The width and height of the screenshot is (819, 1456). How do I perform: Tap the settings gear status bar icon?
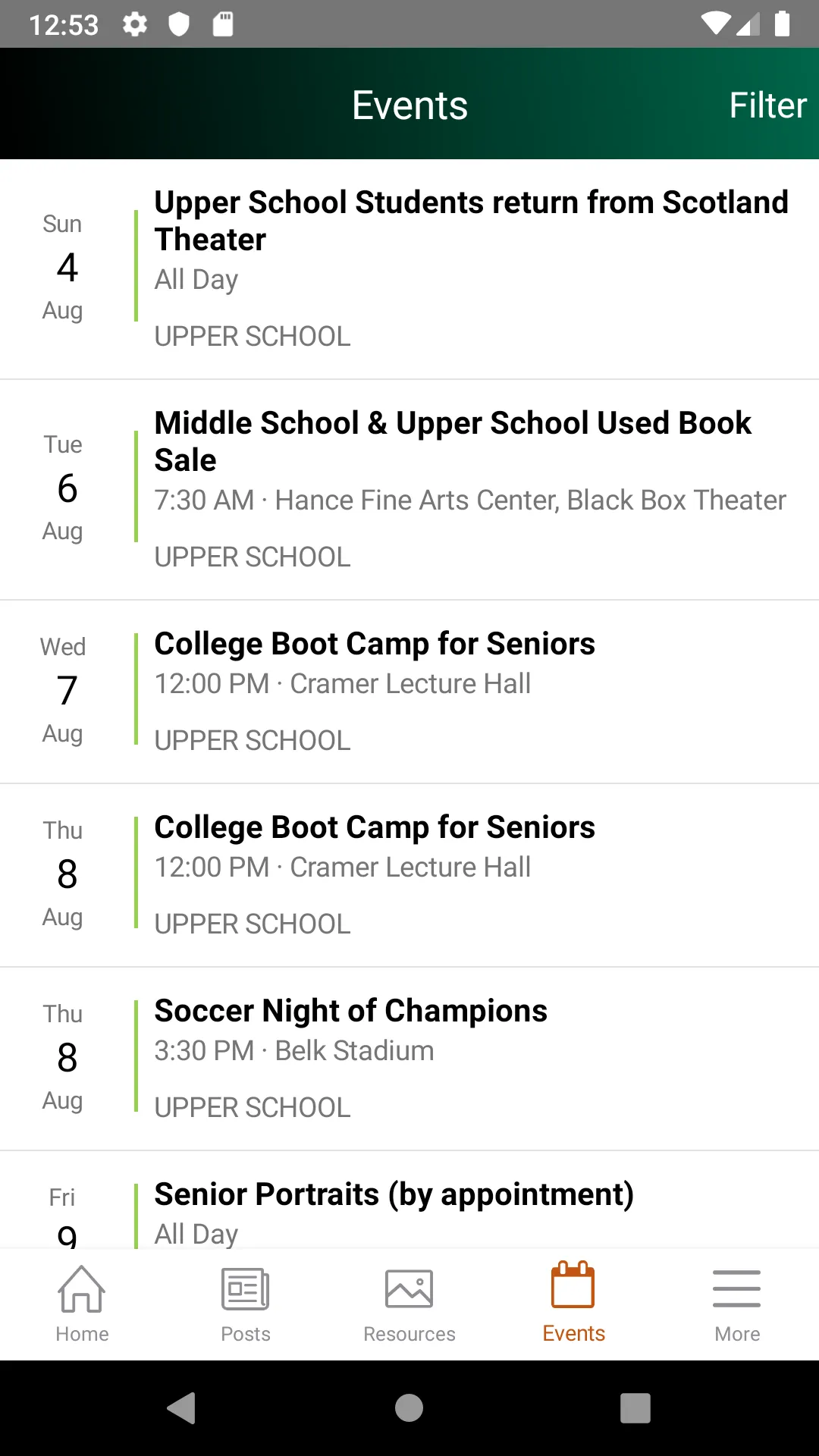pyautogui.click(x=135, y=24)
